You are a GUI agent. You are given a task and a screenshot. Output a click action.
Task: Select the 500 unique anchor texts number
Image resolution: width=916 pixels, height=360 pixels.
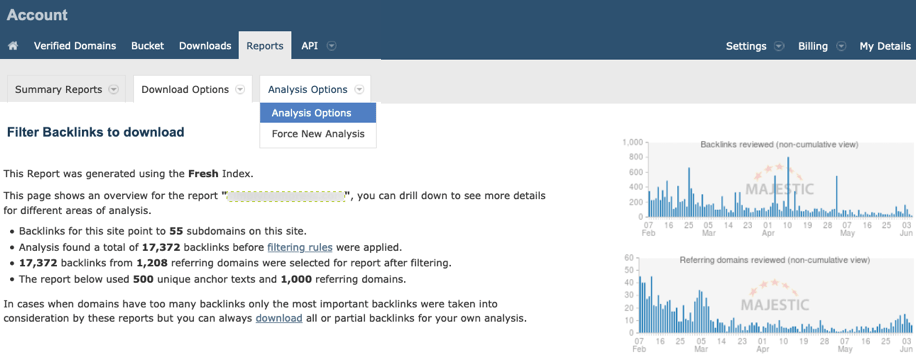click(143, 279)
